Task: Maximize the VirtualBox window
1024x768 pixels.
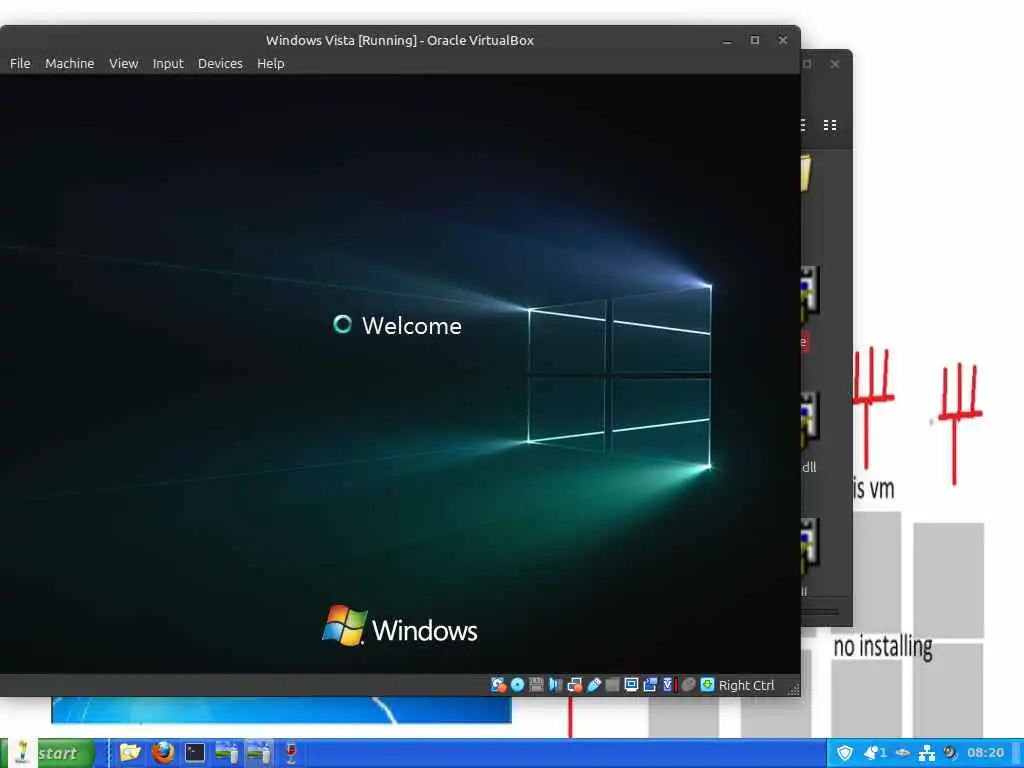Action: coord(755,40)
